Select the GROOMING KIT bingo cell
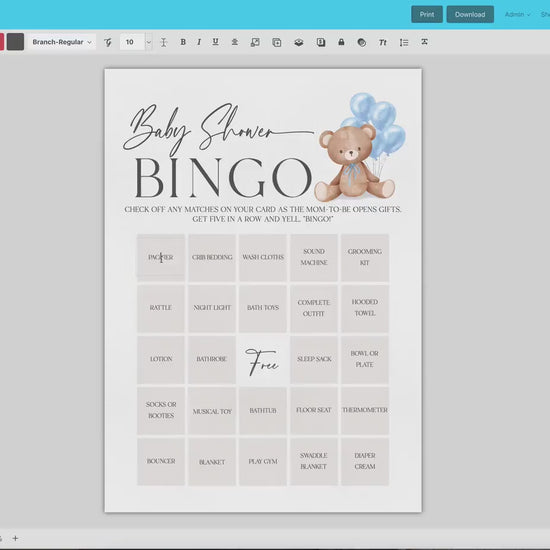 [365, 257]
